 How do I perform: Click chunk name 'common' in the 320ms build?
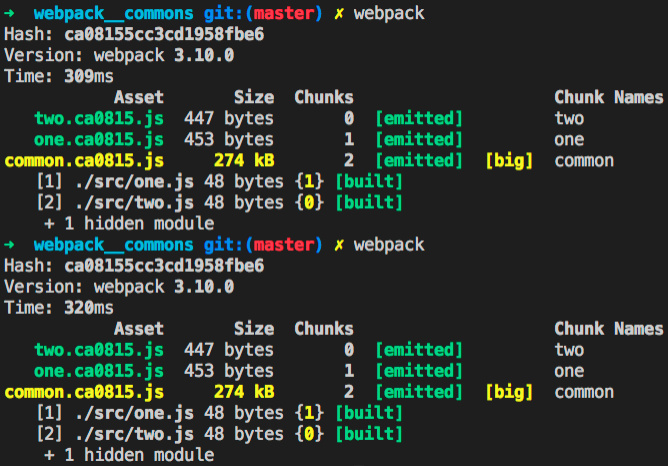coord(584,392)
